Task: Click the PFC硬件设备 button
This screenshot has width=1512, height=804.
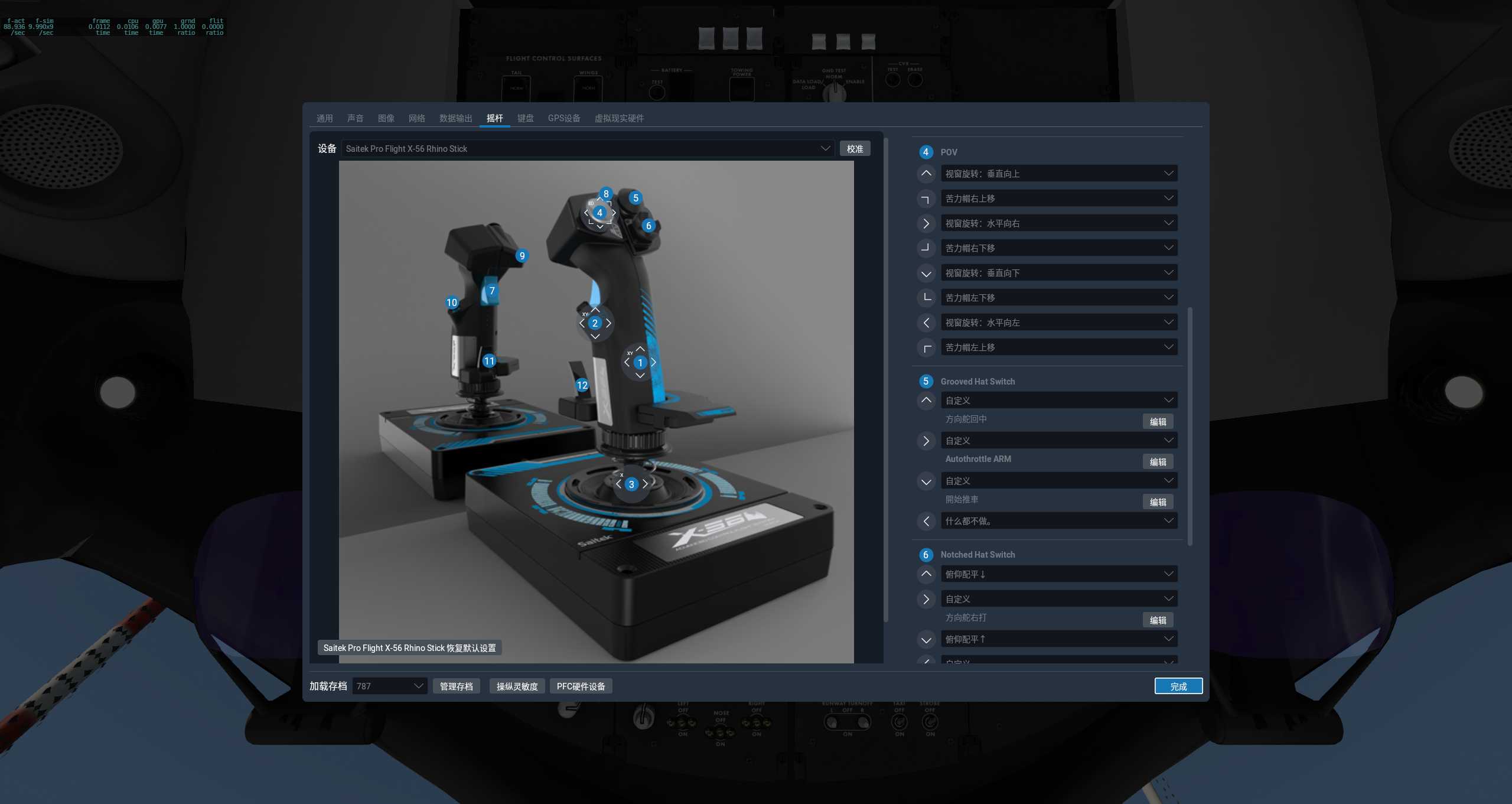Action: [581, 686]
